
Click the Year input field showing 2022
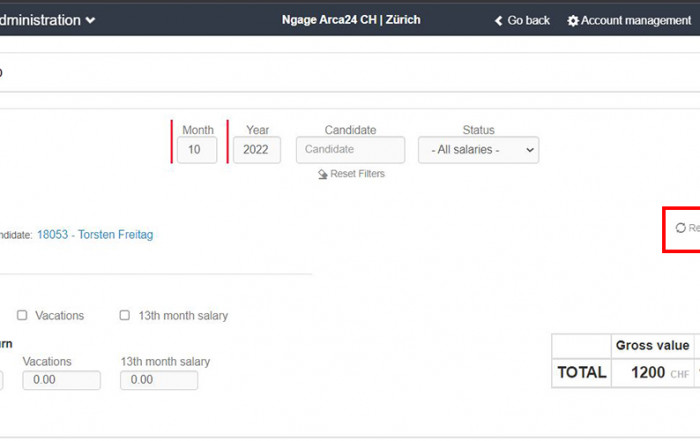coord(257,150)
